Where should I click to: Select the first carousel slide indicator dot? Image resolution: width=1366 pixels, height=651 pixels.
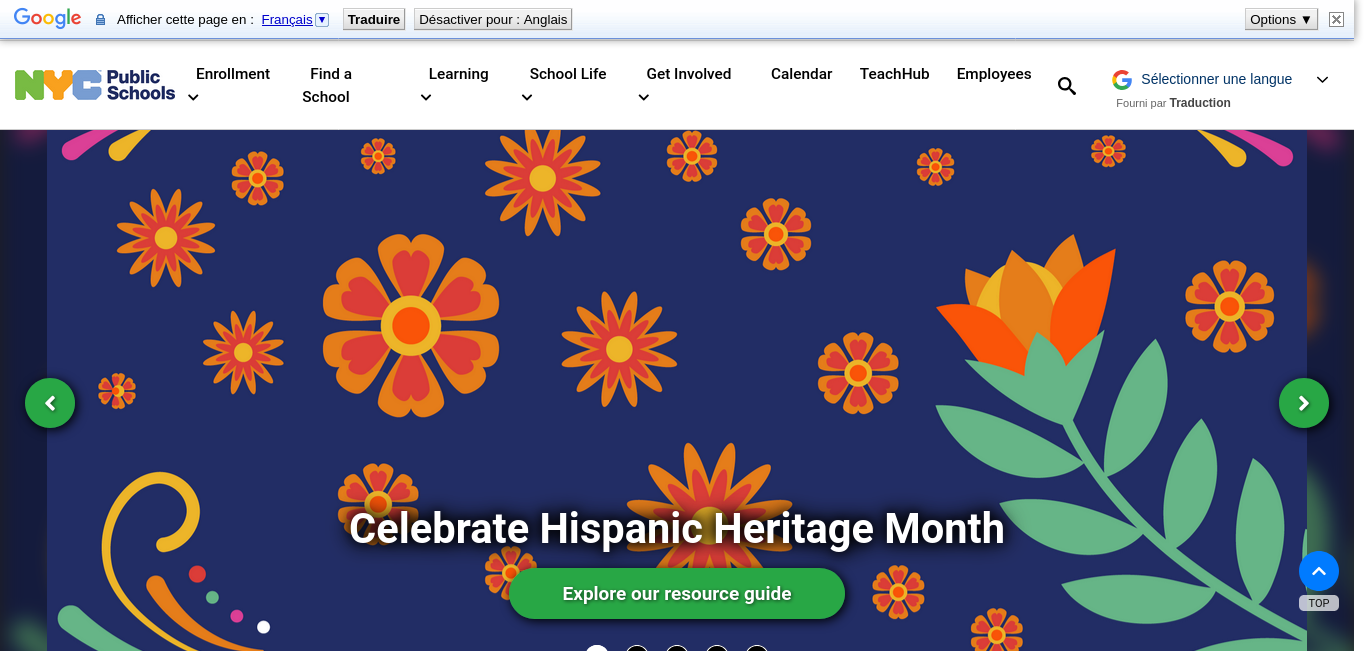pos(597,648)
